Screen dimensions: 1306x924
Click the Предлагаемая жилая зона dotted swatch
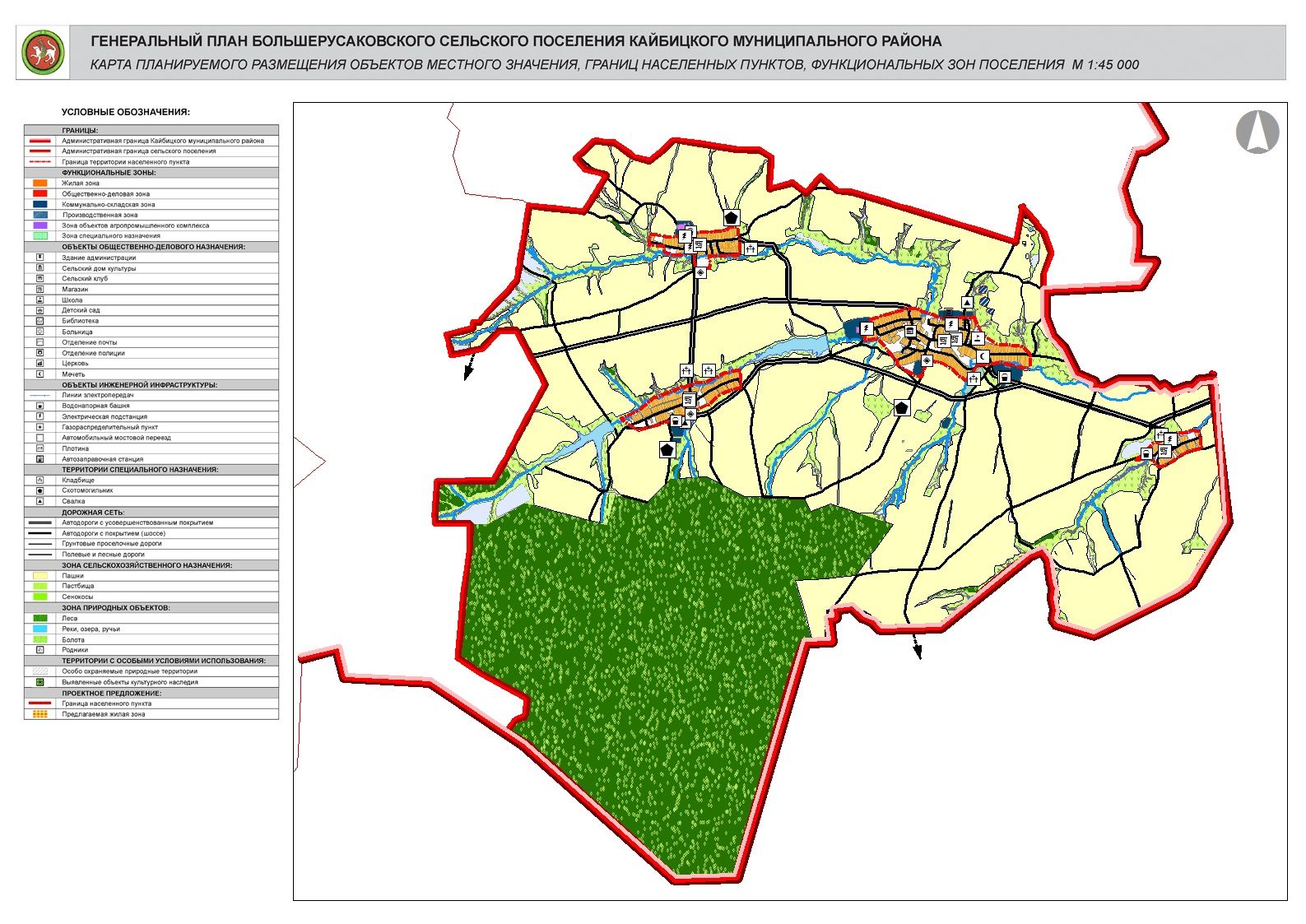(x=40, y=714)
